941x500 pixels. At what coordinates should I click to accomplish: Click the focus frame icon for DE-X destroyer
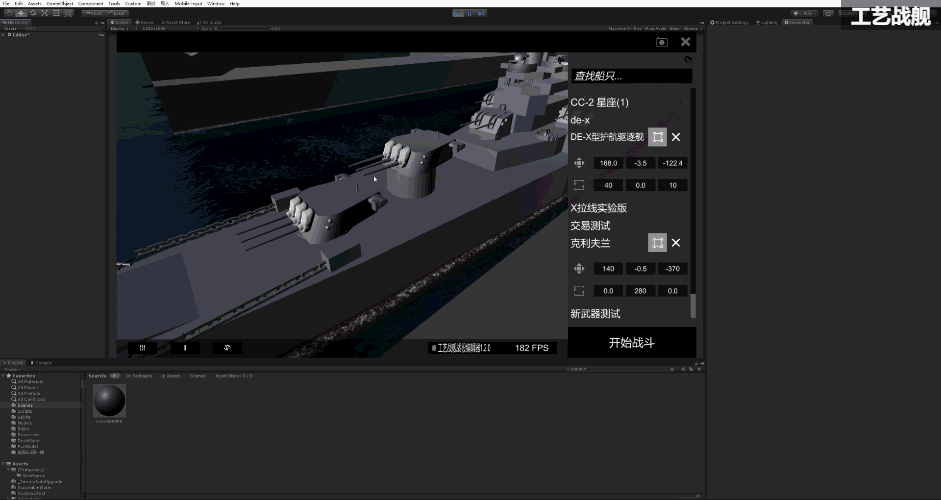(x=657, y=137)
